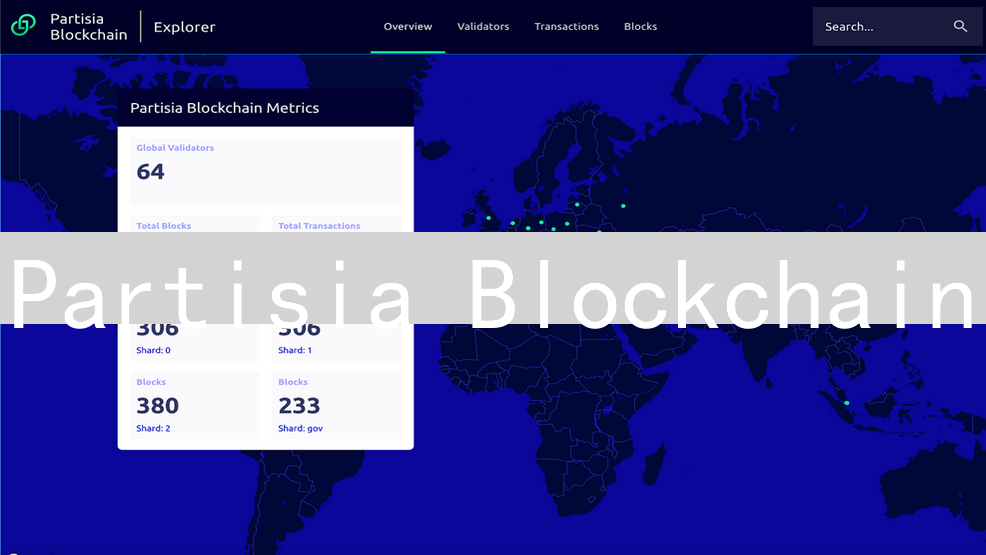
Task: Select the Global Validators value 64
Action: [x=150, y=172]
